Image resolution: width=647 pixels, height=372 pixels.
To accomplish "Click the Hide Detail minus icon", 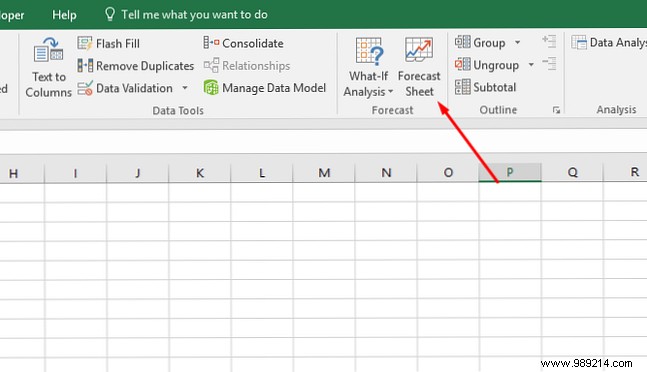I will point(549,64).
